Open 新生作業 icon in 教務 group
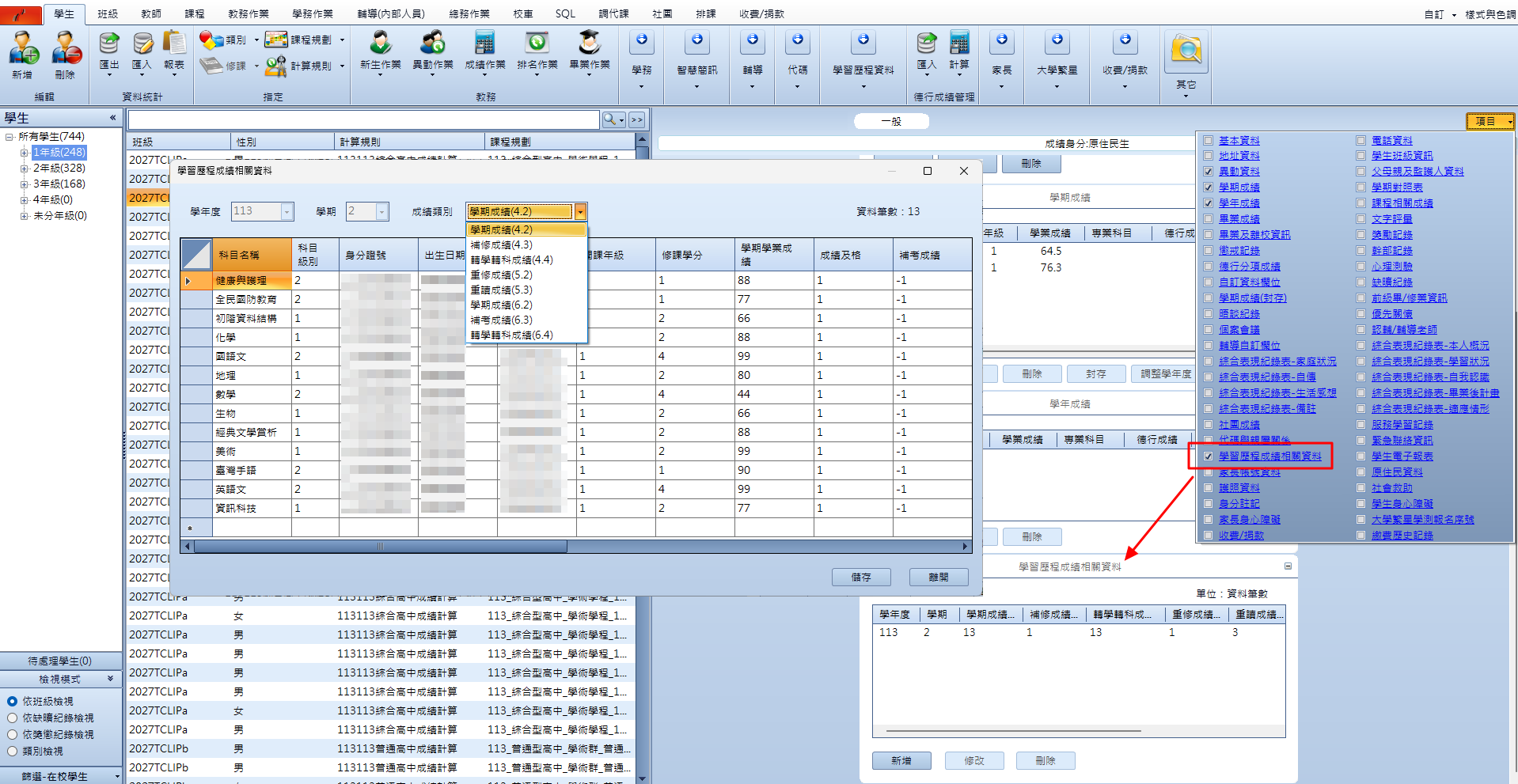Viewport: 1518px width, 784px height. 381,44
